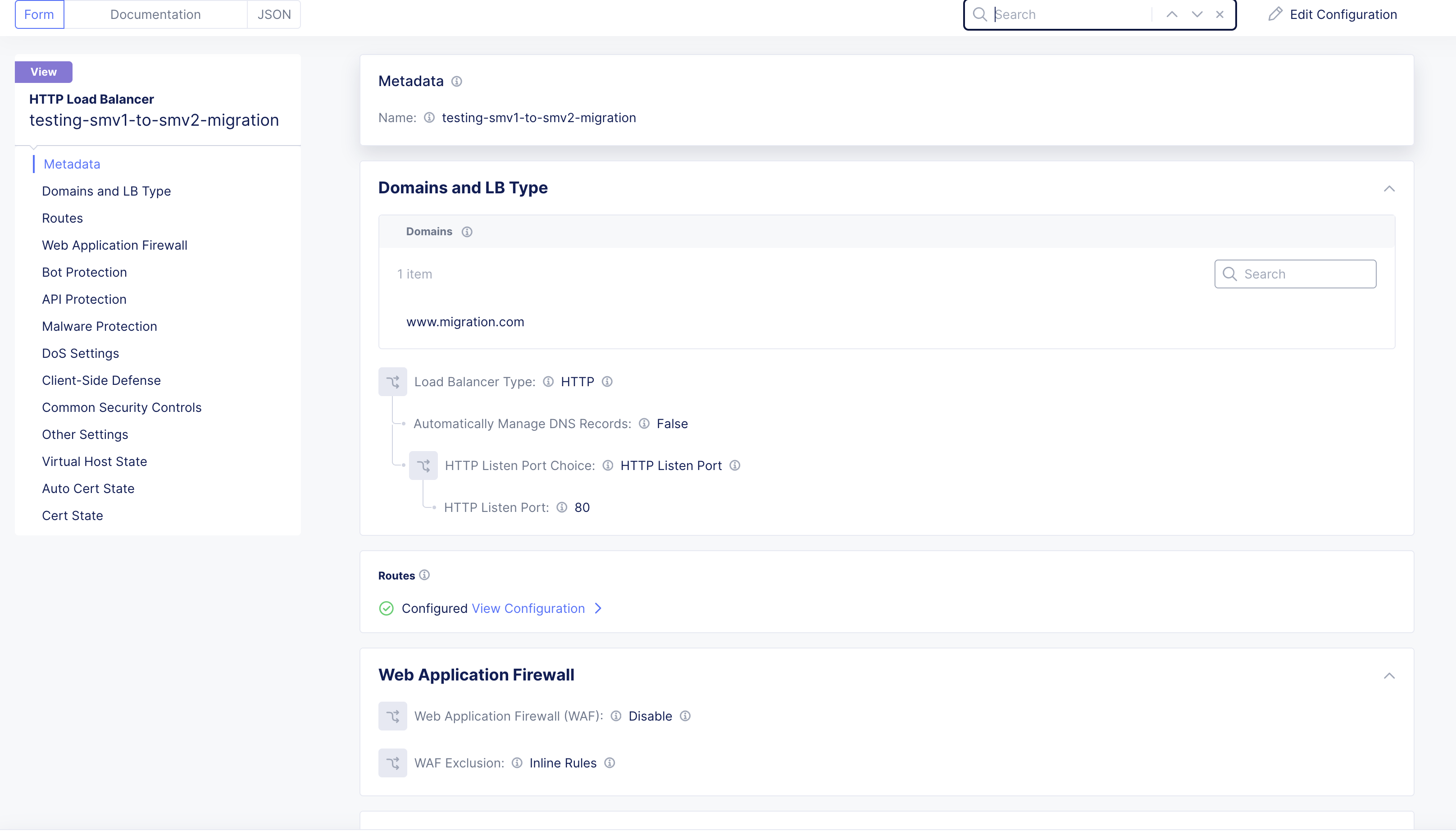The height and width of the screenshot is (840, 1456).
Task: Jump to next search result with down chevron
Action: tap(1197, 14)
